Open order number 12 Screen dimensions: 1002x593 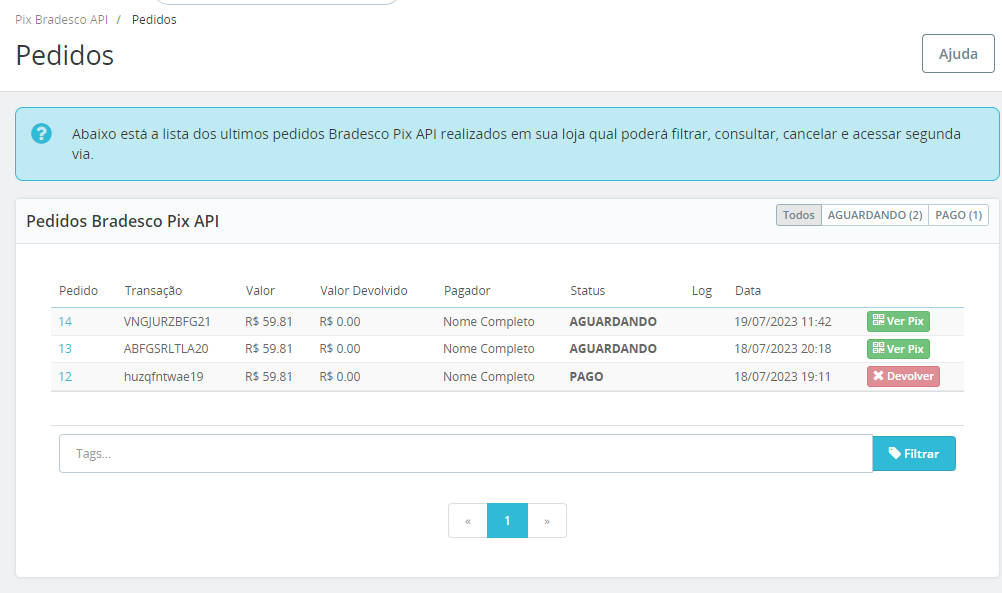(65, 377)
